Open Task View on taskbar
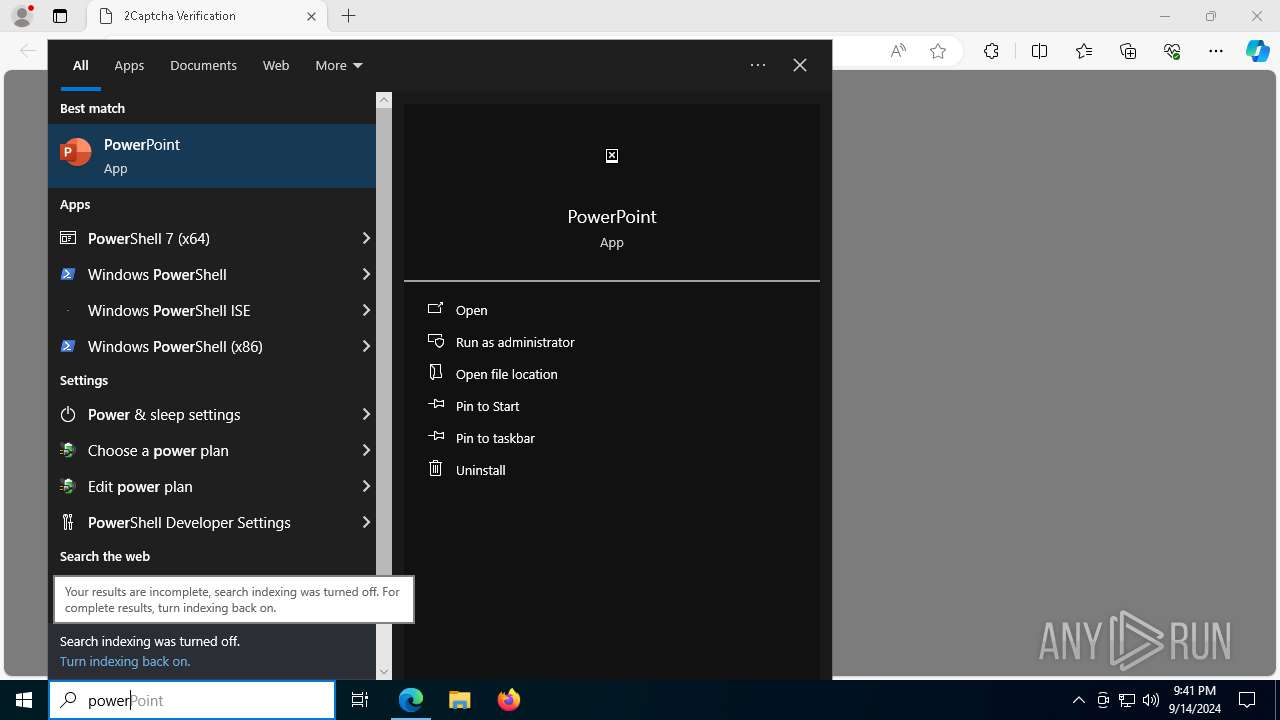This screenshot has width=1280, height=720. coord(360,700)
